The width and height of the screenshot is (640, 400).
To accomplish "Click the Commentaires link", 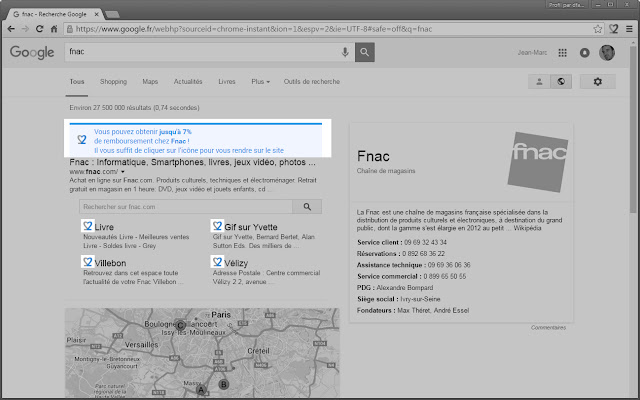I will point(548,328).
